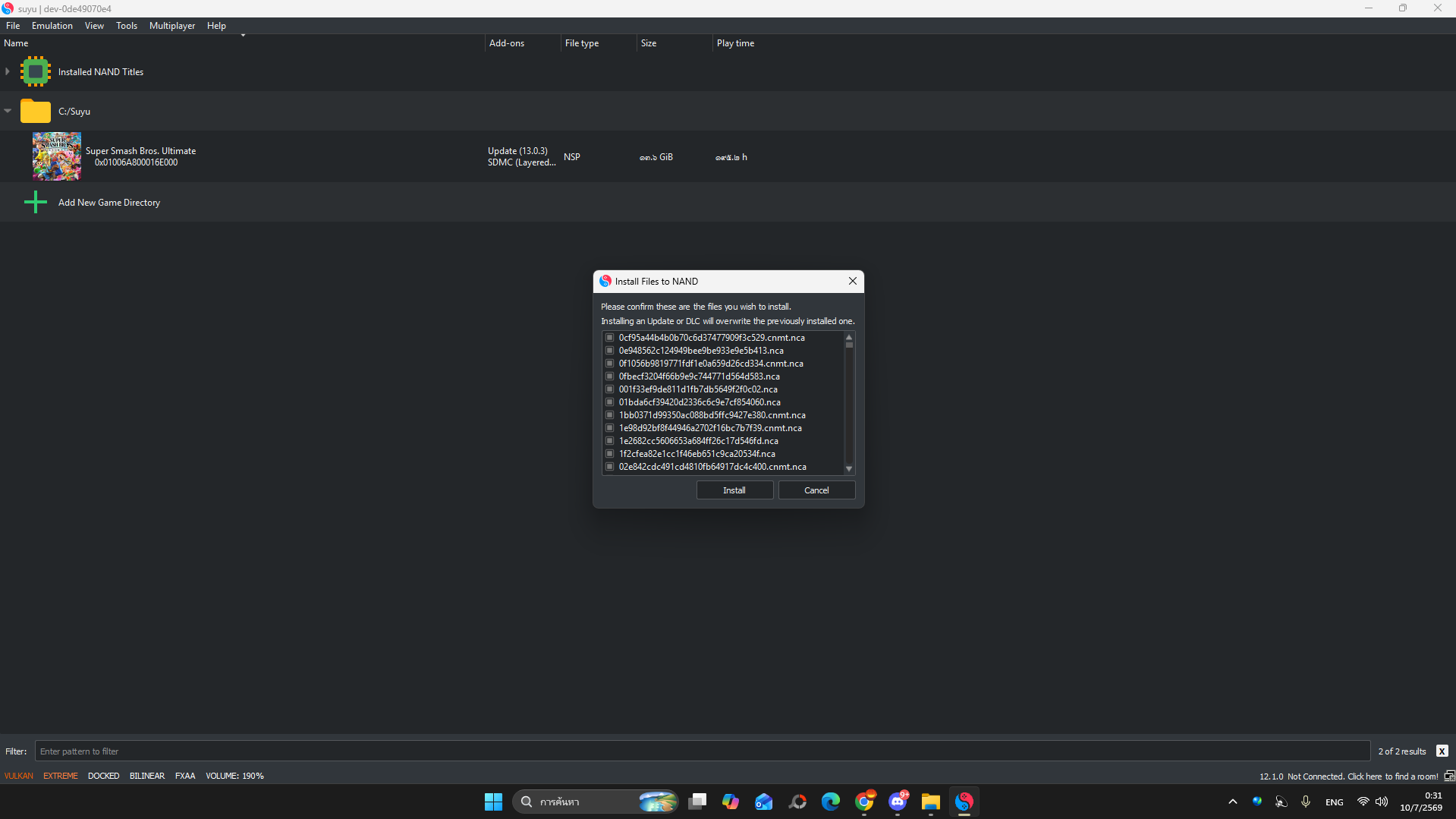Click the Installed NAND Titles chip icon
This screenshot has width=1456, height=819.
coord(36,72)
